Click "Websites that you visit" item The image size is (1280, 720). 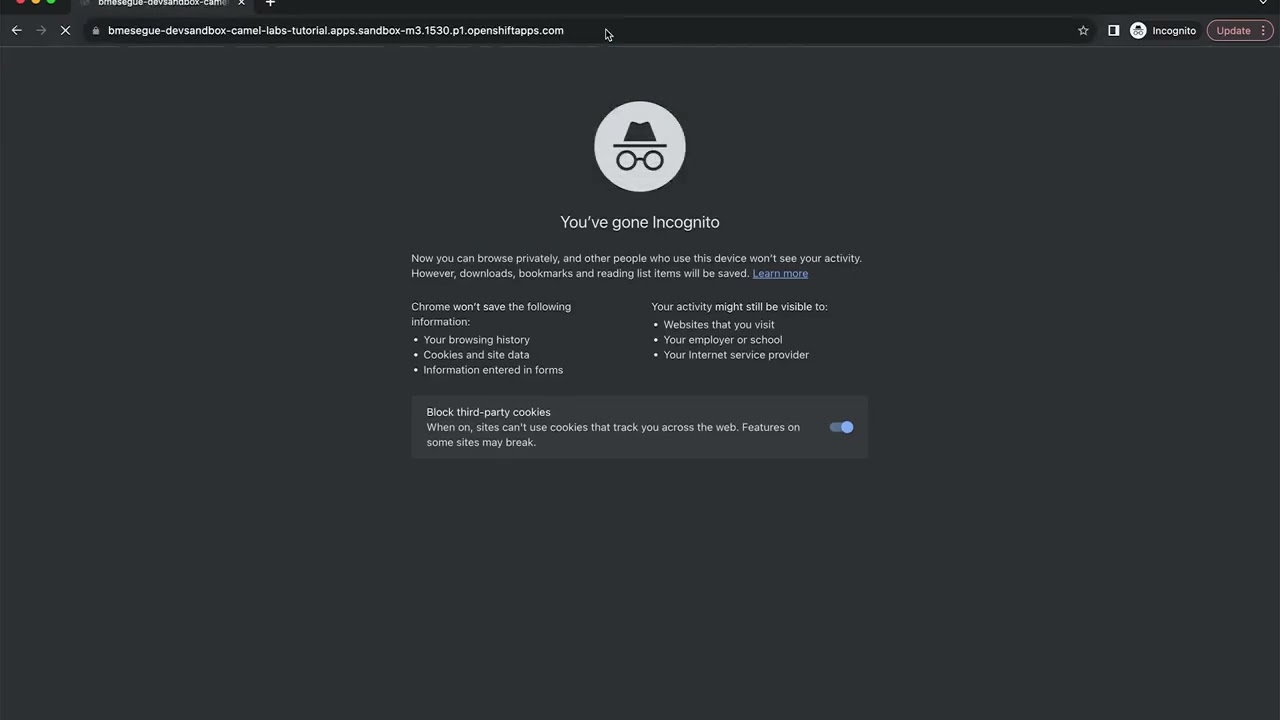click(x=719, y=325)
